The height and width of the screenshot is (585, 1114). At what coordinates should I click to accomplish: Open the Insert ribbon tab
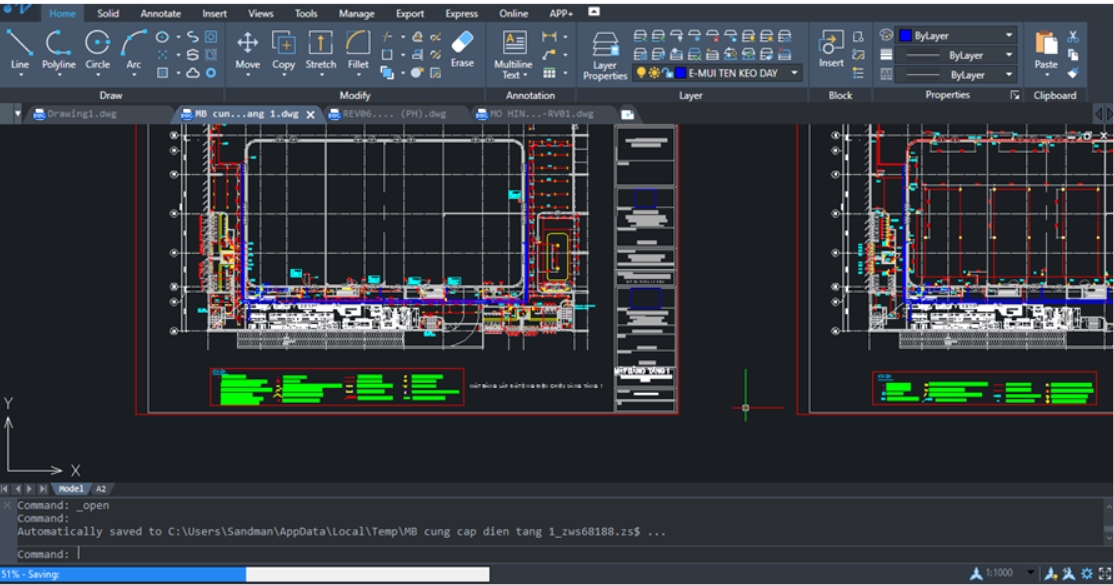(x=215, y=14)
